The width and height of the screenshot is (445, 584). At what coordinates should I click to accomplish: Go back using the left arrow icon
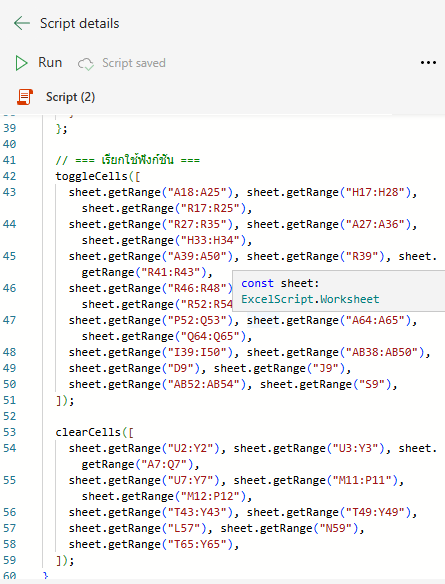pyautogui.click(x=22, y=23)
